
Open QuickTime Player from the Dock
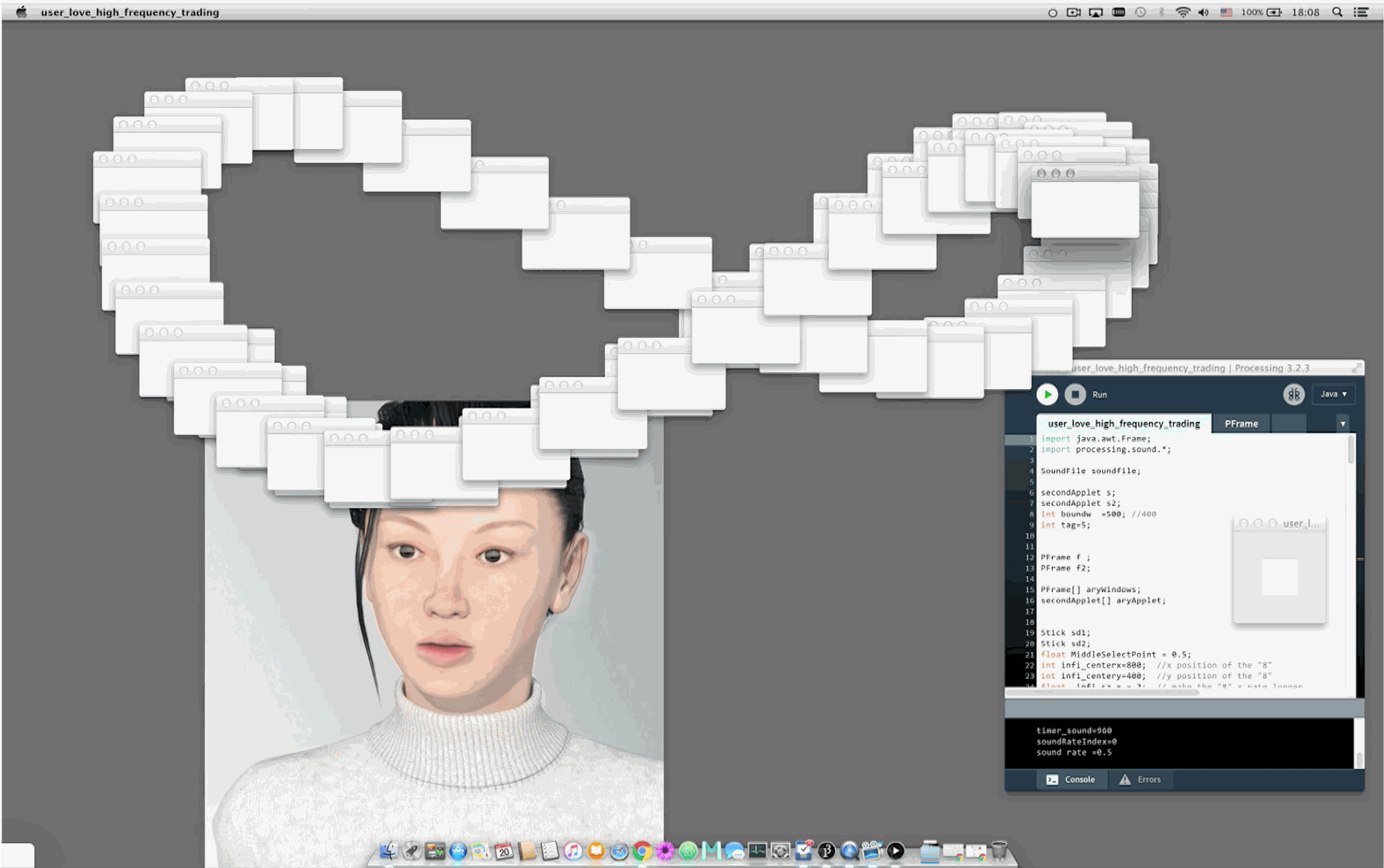849,850
